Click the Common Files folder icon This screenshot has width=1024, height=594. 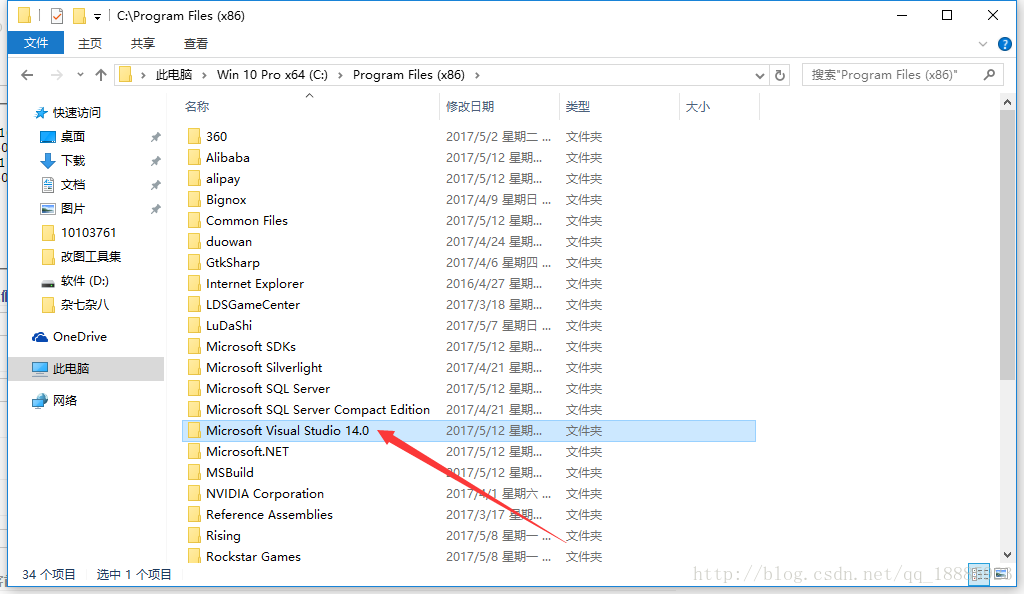coord(194,221)
